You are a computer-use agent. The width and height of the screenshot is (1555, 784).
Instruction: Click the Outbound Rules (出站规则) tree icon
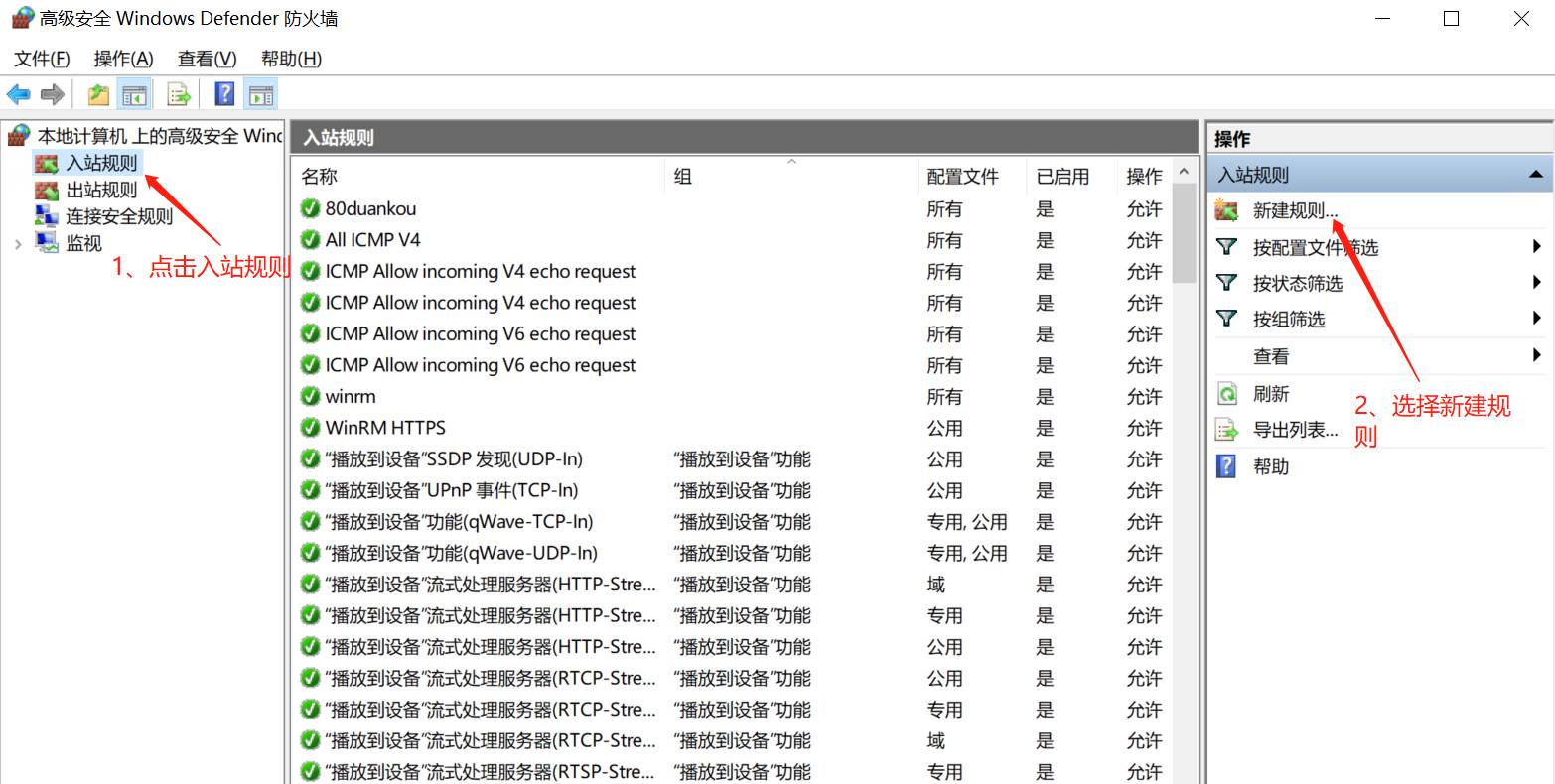[x=47, y=190]
